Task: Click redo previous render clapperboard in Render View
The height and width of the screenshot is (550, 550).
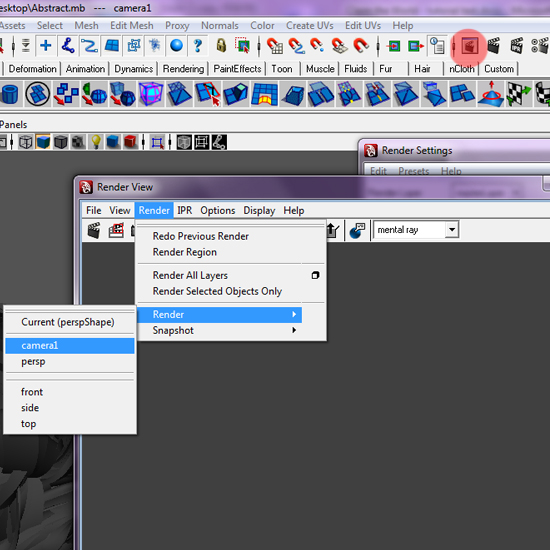Action: [x=94, y=230]
